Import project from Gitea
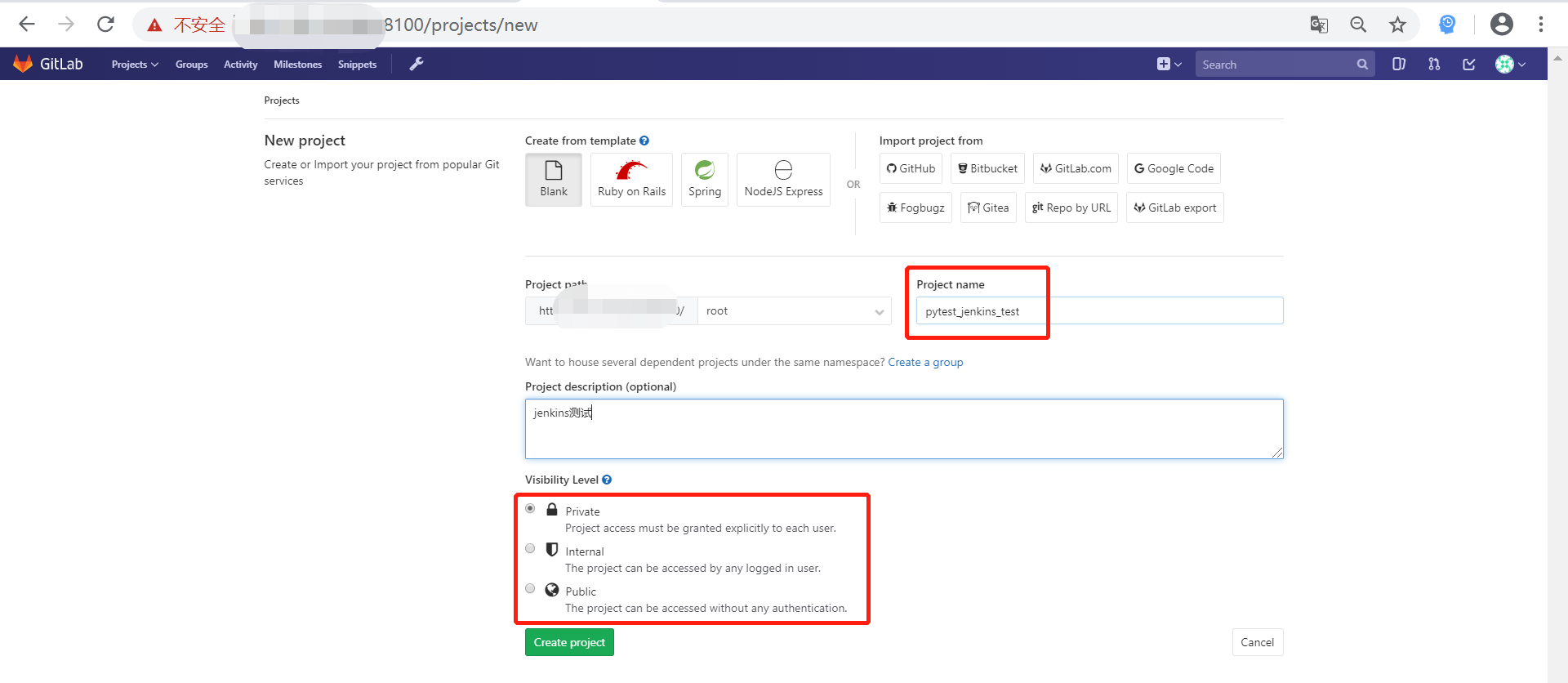Viewport: 1568px width, 683px height. tap(988, 208)
